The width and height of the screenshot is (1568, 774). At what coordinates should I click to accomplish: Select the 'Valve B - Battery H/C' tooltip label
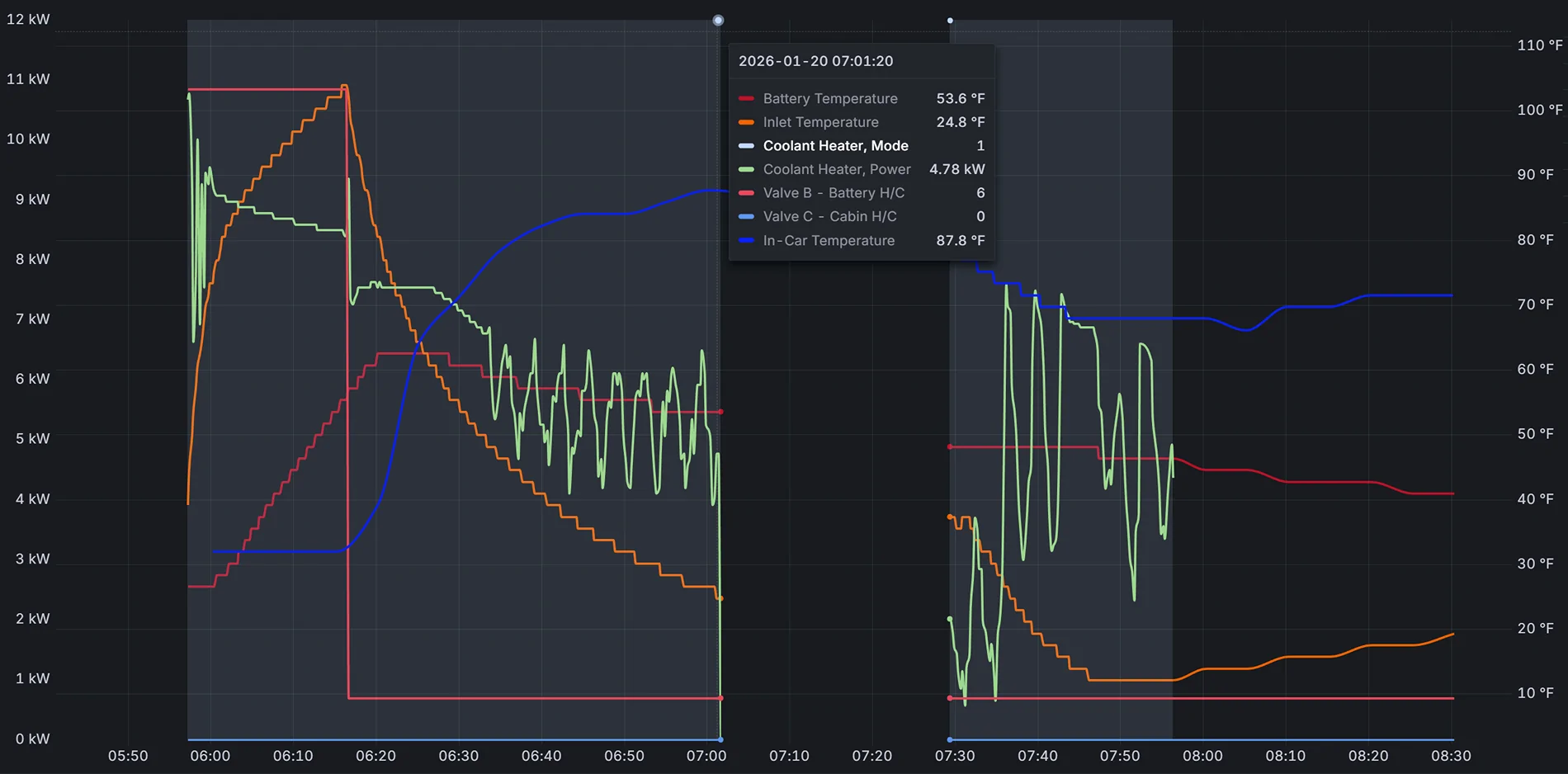click(834, 193)
